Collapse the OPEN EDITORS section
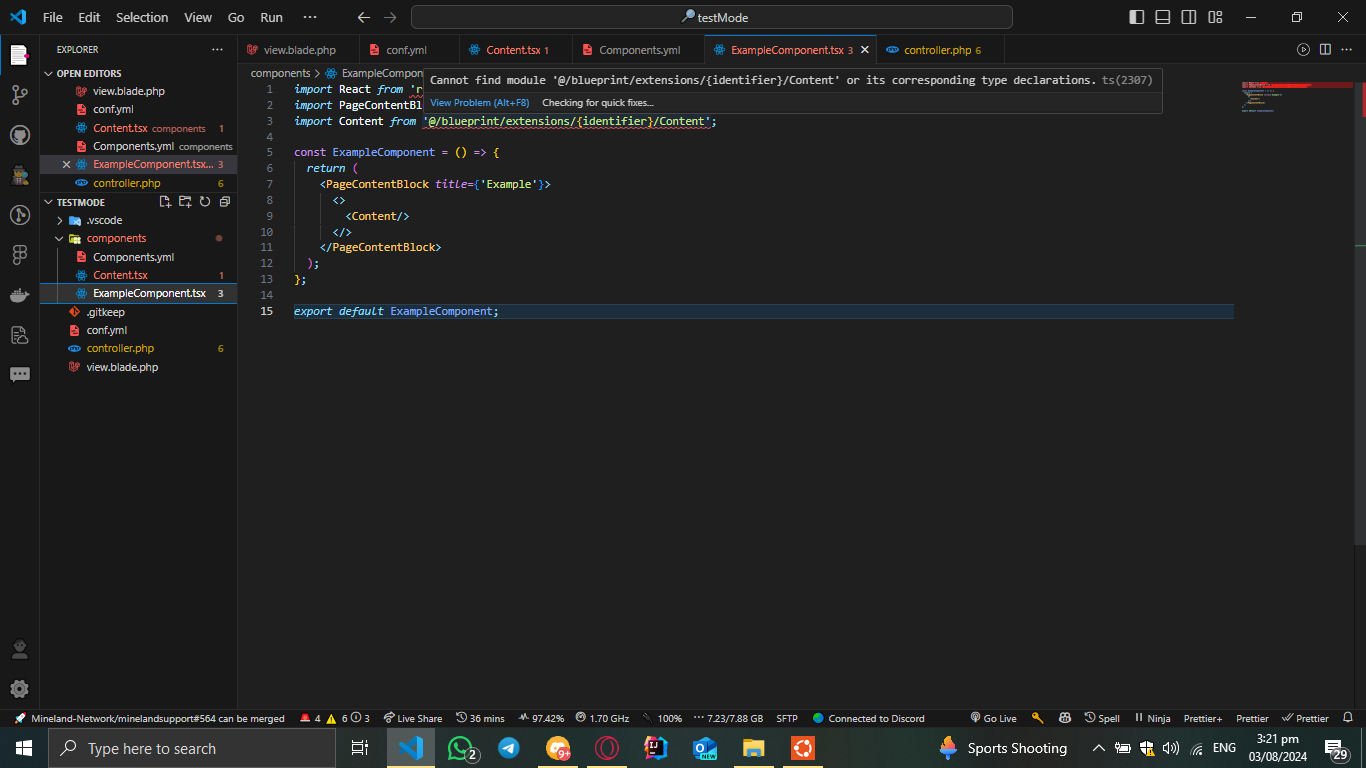Viewport: 1366px width, 768px height. 138,73
